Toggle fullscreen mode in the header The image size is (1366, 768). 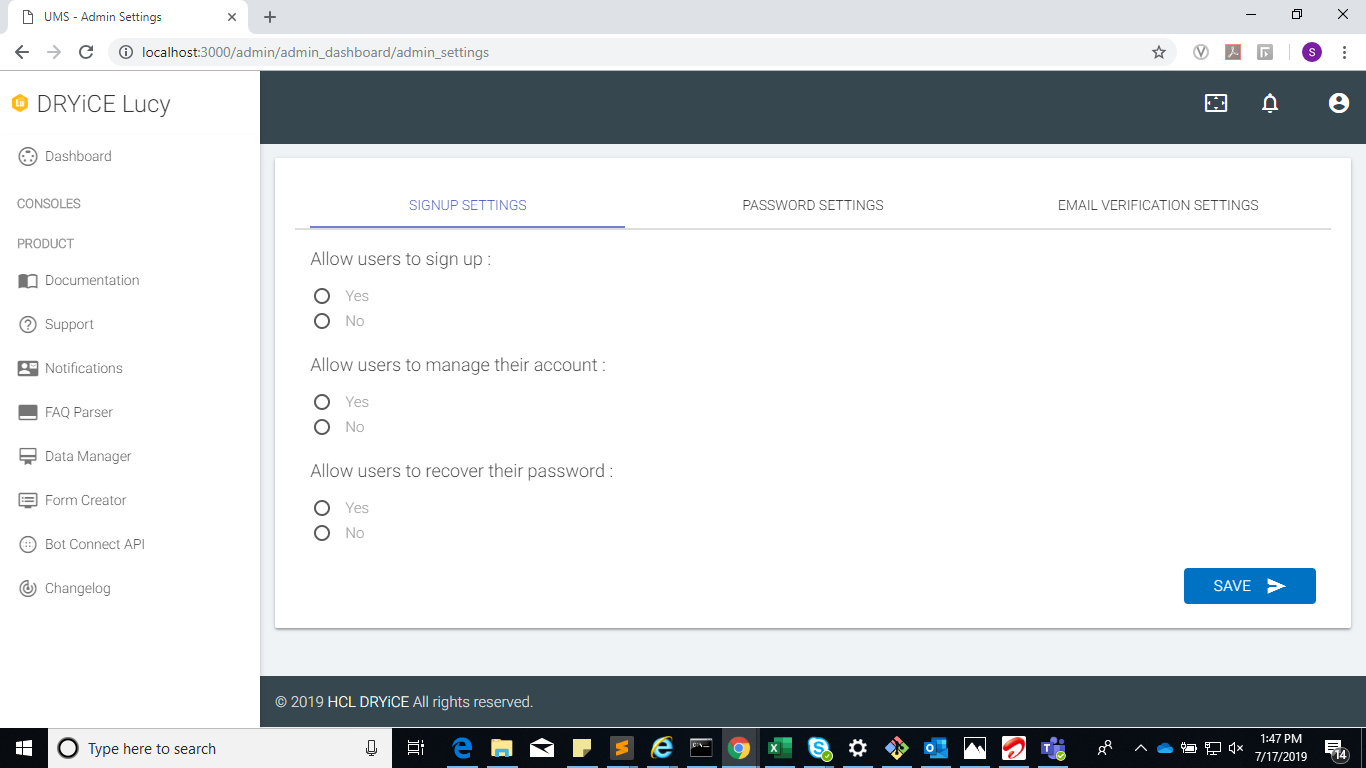point(1216,103)
